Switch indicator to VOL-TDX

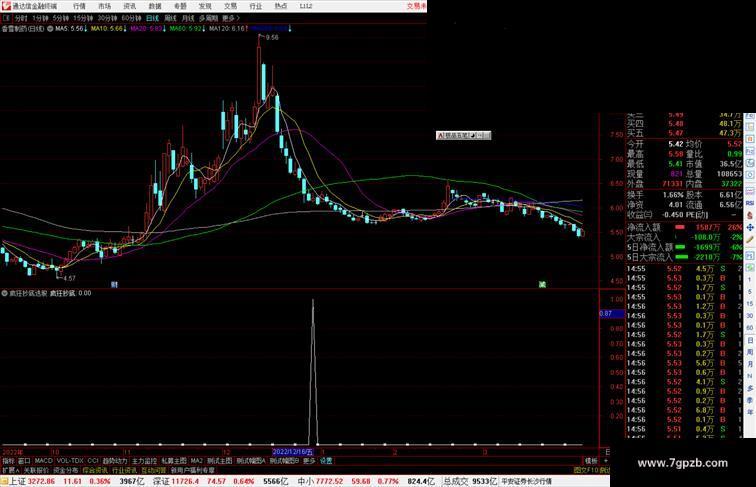(x=70, y=461)
